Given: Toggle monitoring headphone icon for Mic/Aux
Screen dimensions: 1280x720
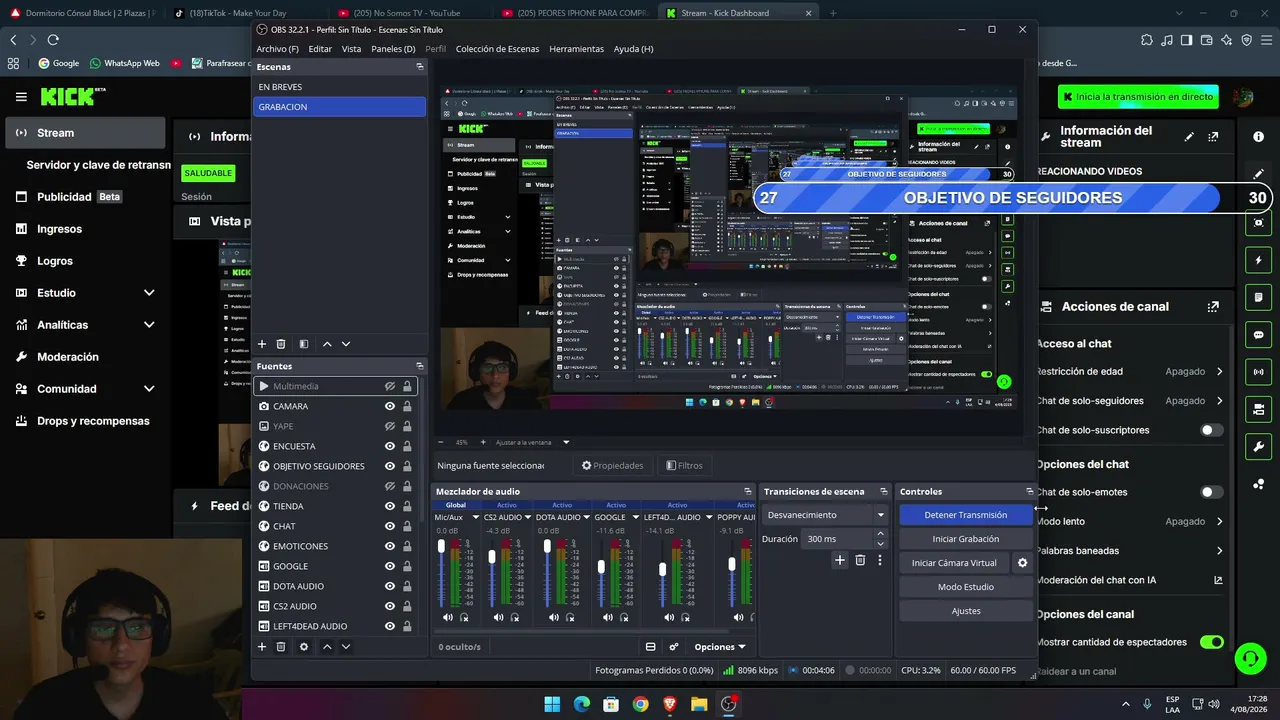Looking at the screenshot, I should pos(465,617).
